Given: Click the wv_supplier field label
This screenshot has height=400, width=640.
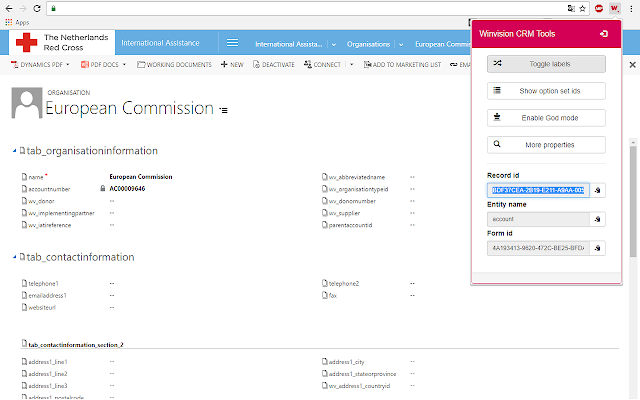Looking at the screenshot, I should click(344, 213).
